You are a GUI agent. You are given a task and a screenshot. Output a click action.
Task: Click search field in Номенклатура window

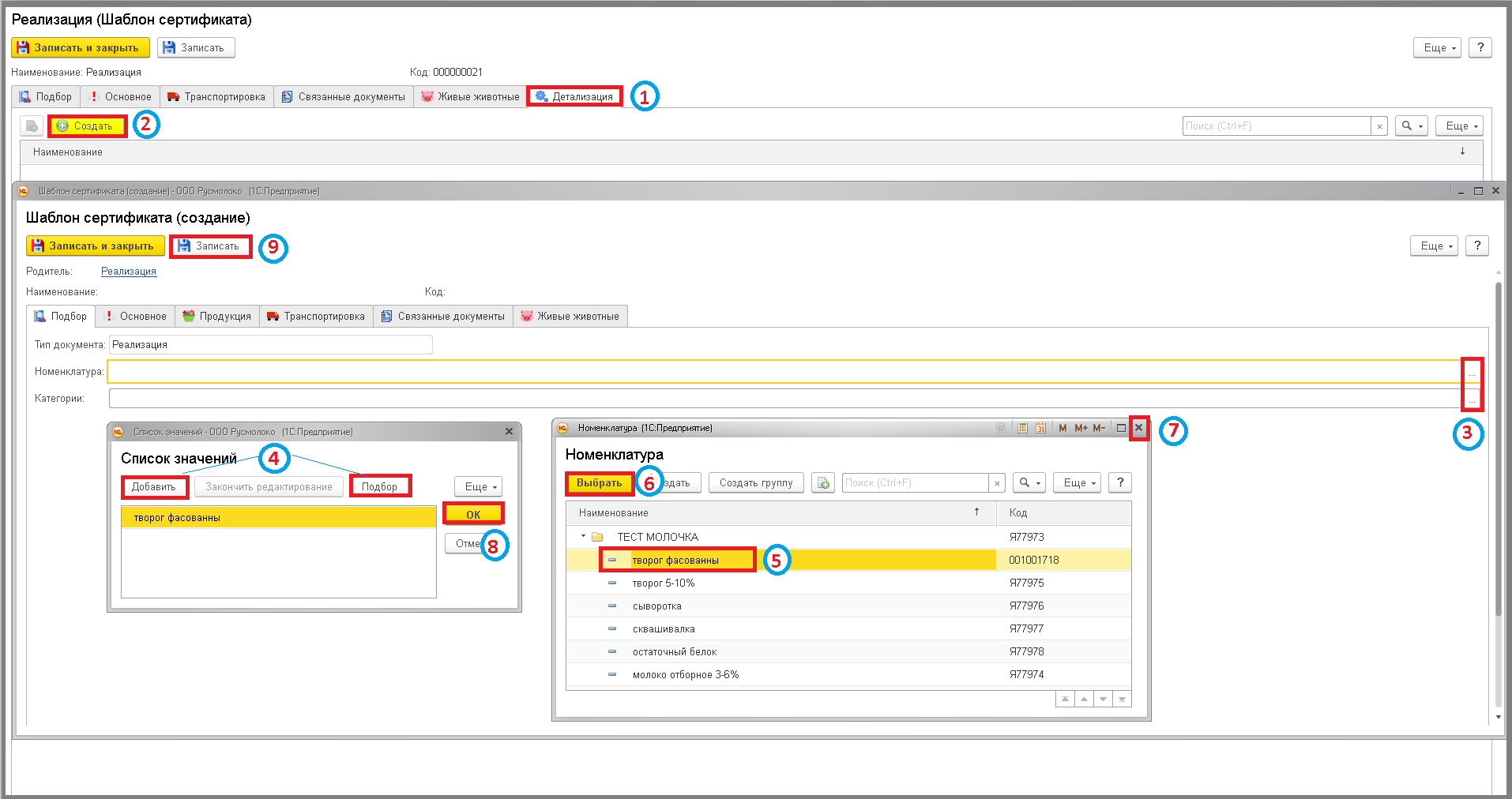coord(916,482)
